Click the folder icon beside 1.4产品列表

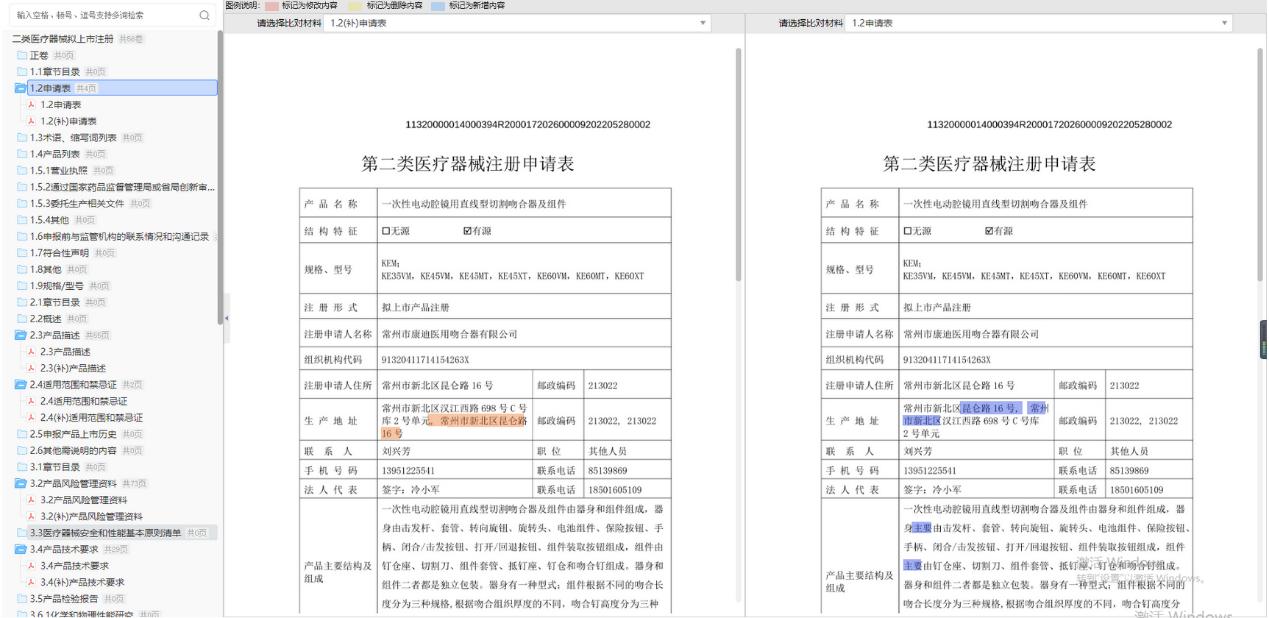click(x=22, y=153)
